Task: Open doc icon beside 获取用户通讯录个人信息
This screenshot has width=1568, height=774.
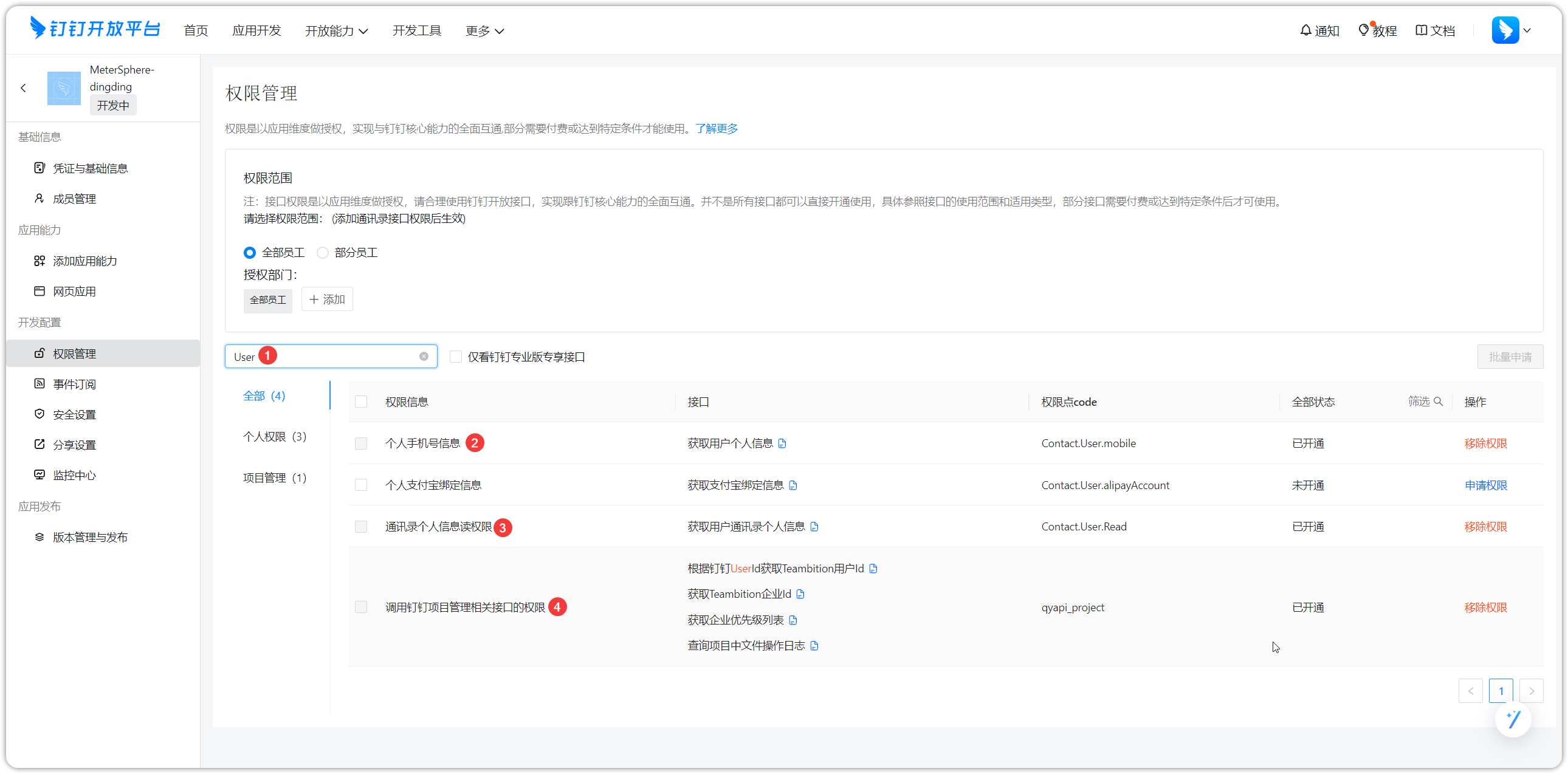Action: [x=814, y=526]
